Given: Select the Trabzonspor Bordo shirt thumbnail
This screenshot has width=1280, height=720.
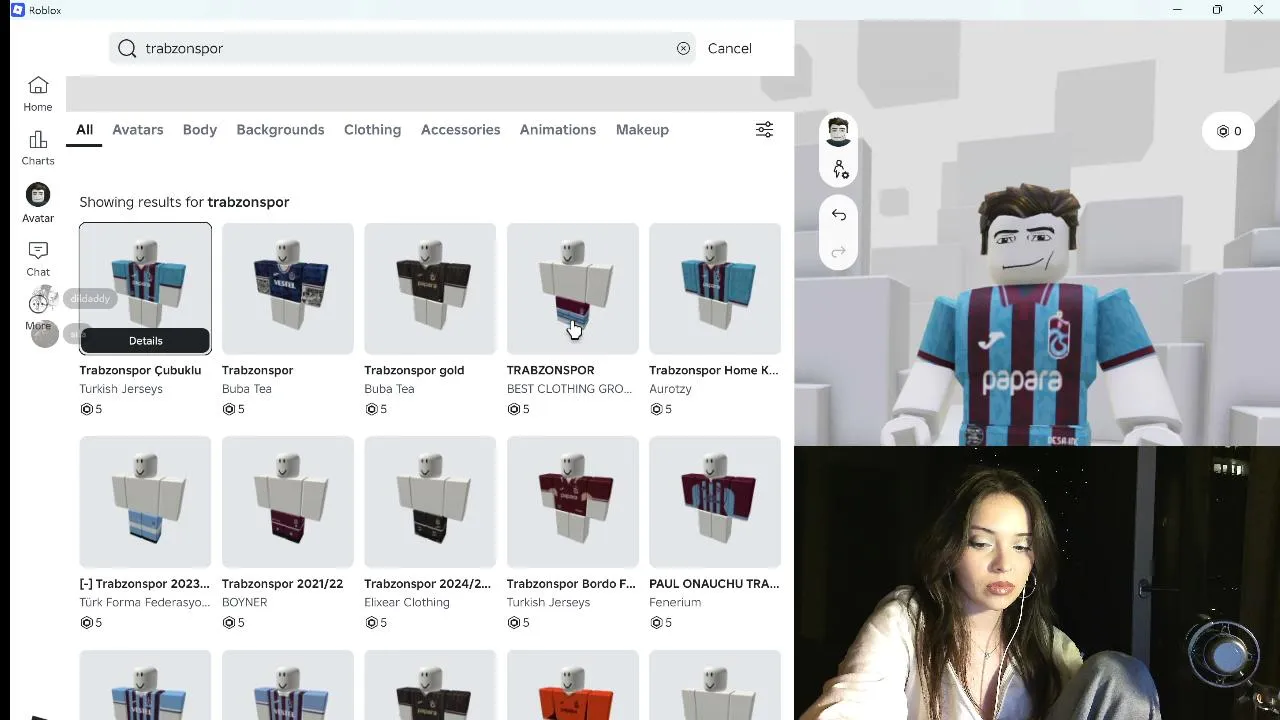Looking at the screenshot, I should pyautogui.click(x=572, y=502).
